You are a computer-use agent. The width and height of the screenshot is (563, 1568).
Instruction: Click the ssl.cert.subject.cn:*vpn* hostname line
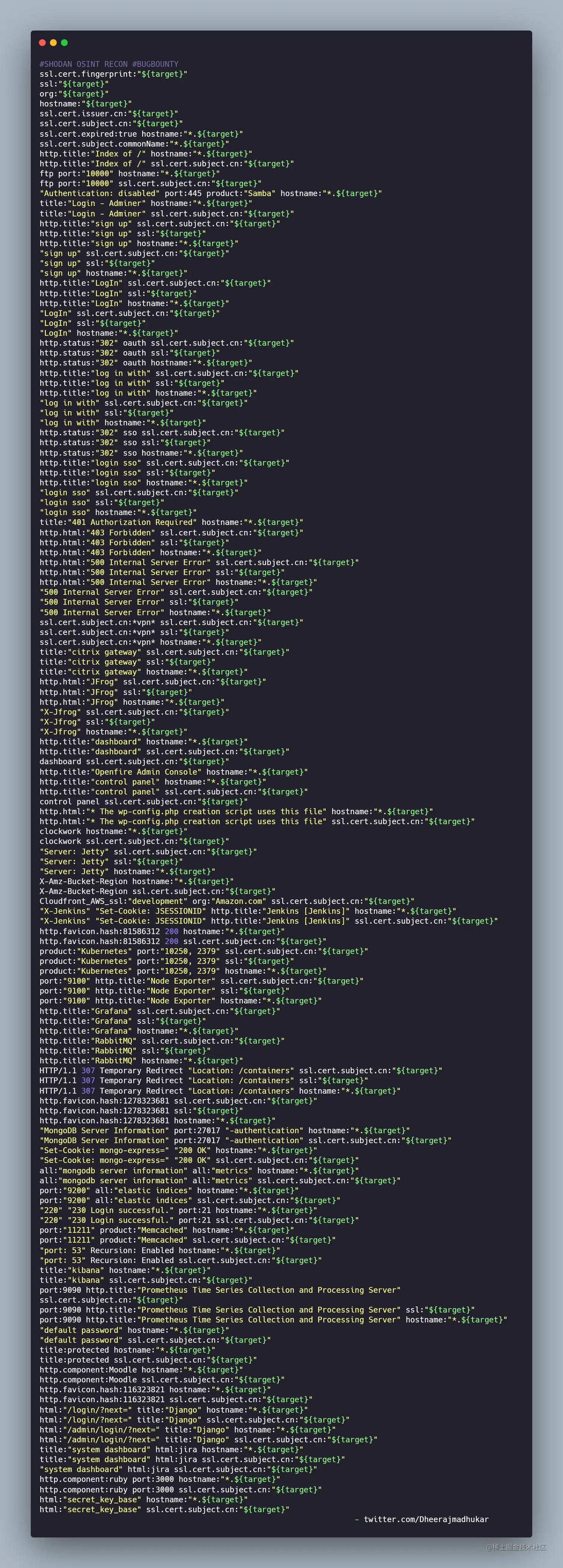pyautogui.click(x=151, y=642)
